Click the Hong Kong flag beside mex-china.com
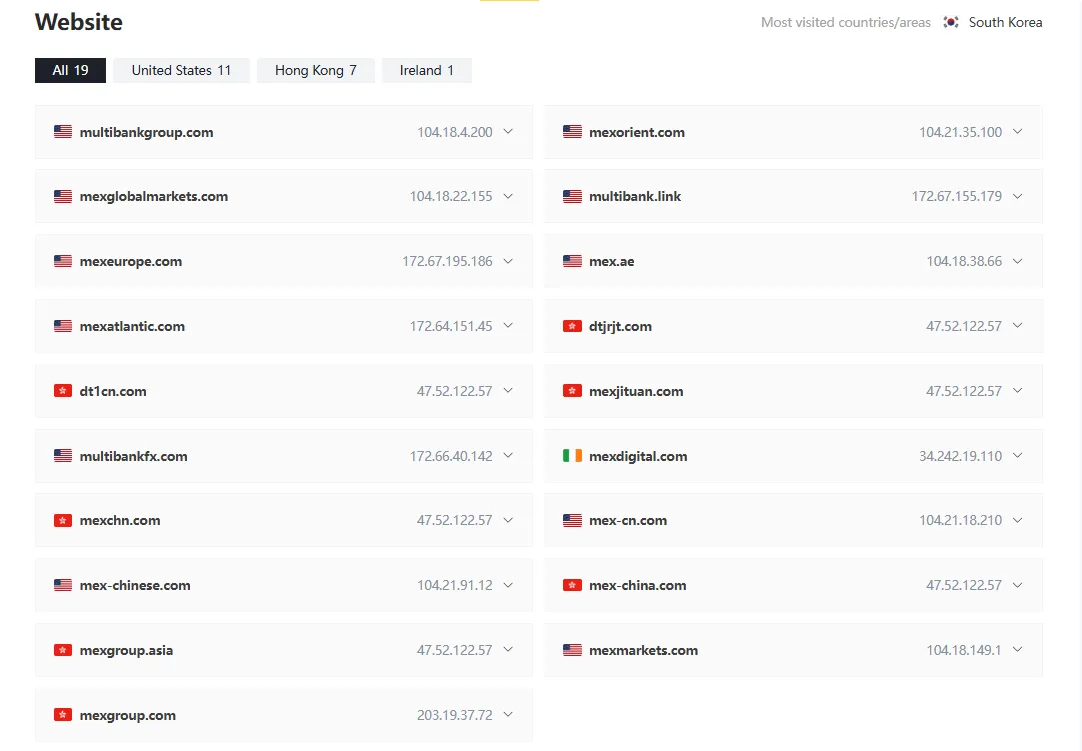Image resolution: width=1082 pixels, height=751 pixels. pyautogui.click(x=572, y=585)
